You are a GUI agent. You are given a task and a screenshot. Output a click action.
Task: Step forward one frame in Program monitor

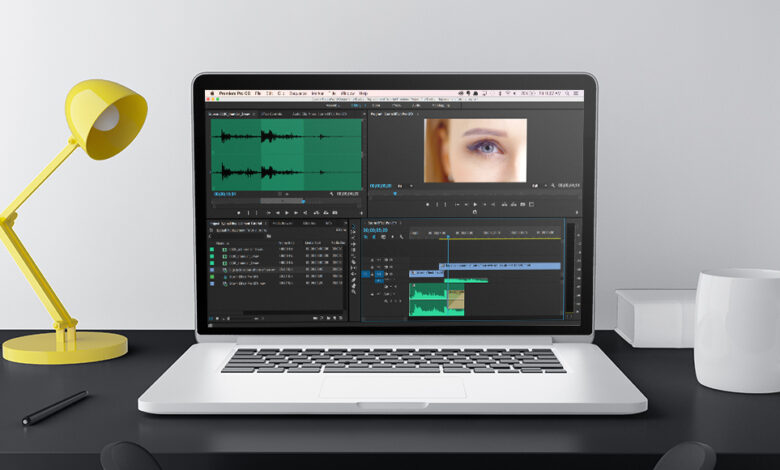(485, 204)
